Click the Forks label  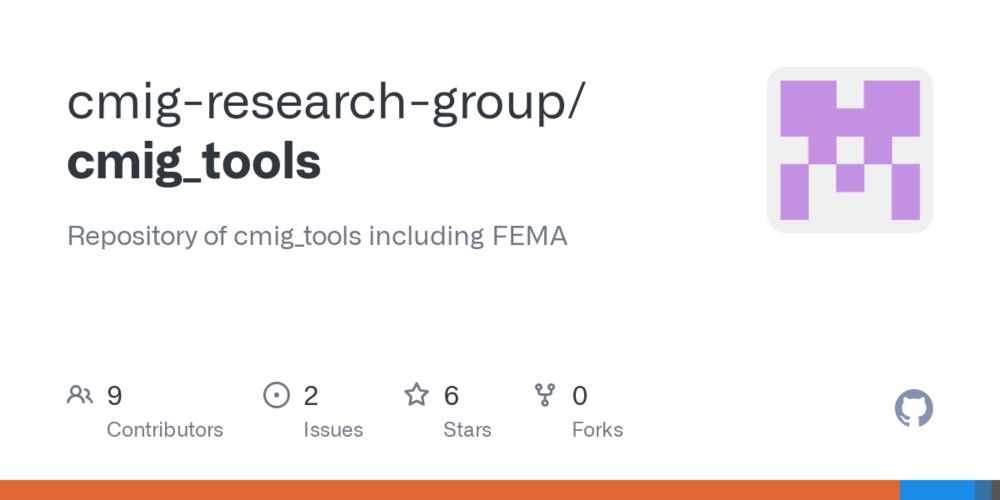click(597, 430)
